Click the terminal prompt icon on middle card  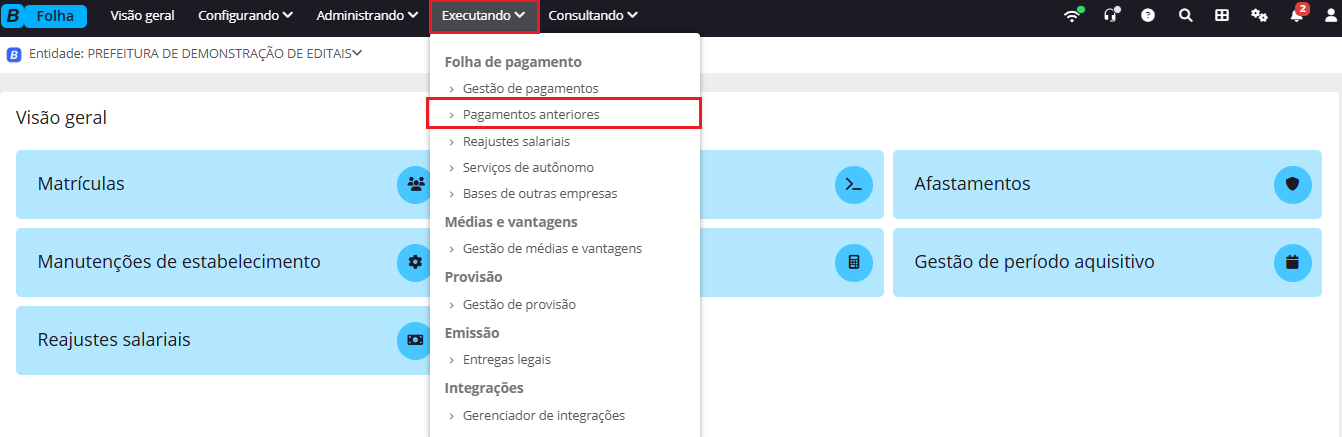853,184
